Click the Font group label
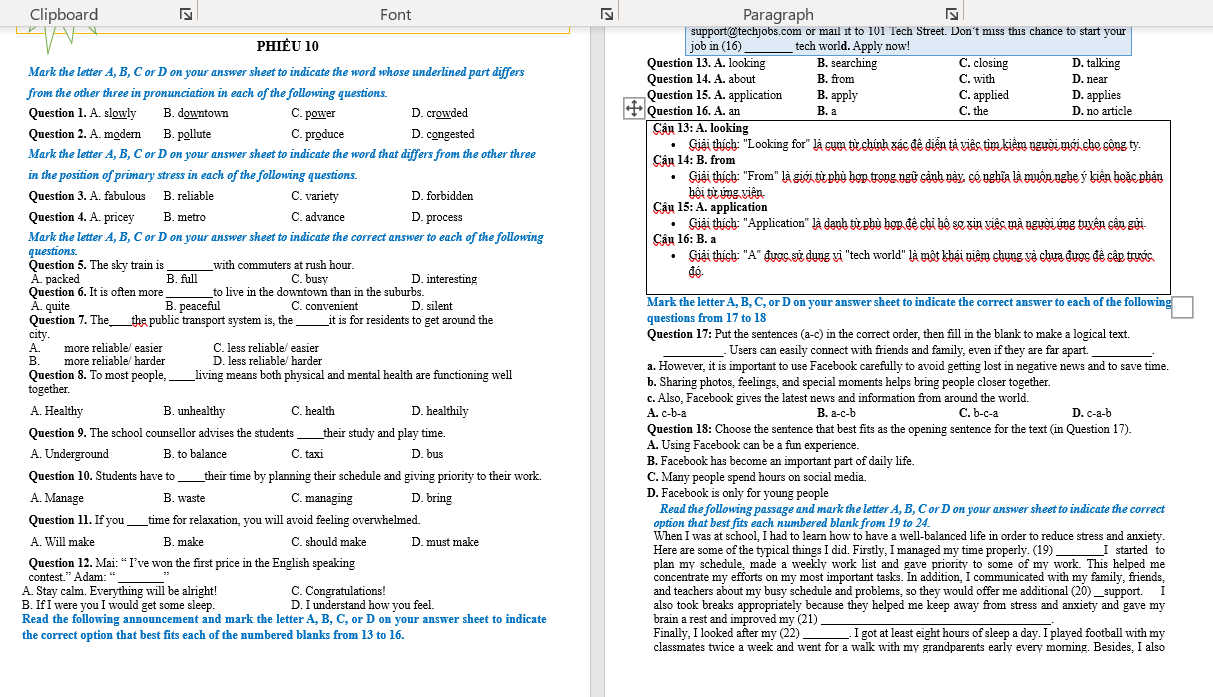The image size is (1213, 697). [x=396, y=14]
